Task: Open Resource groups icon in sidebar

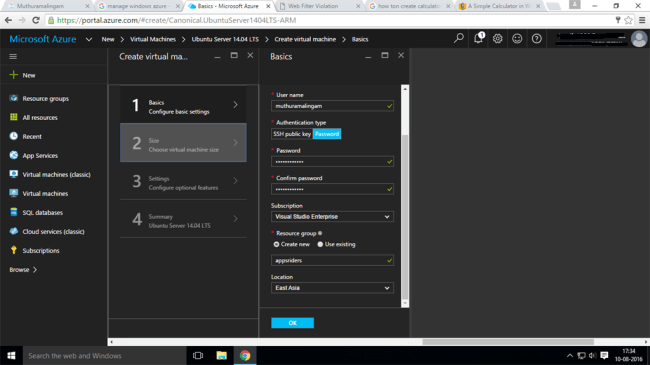Action: (x=14, y=98)
